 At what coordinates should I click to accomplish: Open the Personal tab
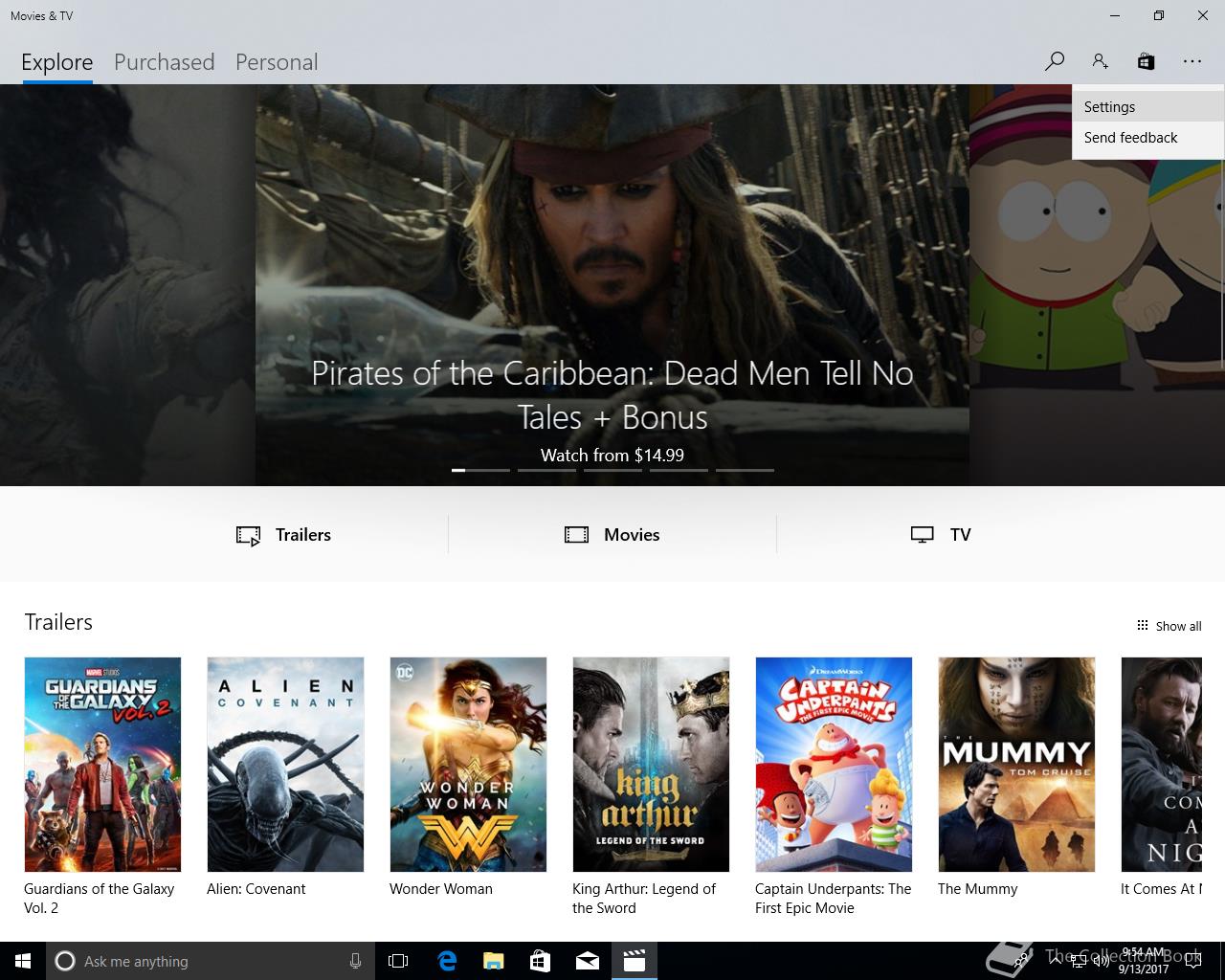(x=277, y=62)
